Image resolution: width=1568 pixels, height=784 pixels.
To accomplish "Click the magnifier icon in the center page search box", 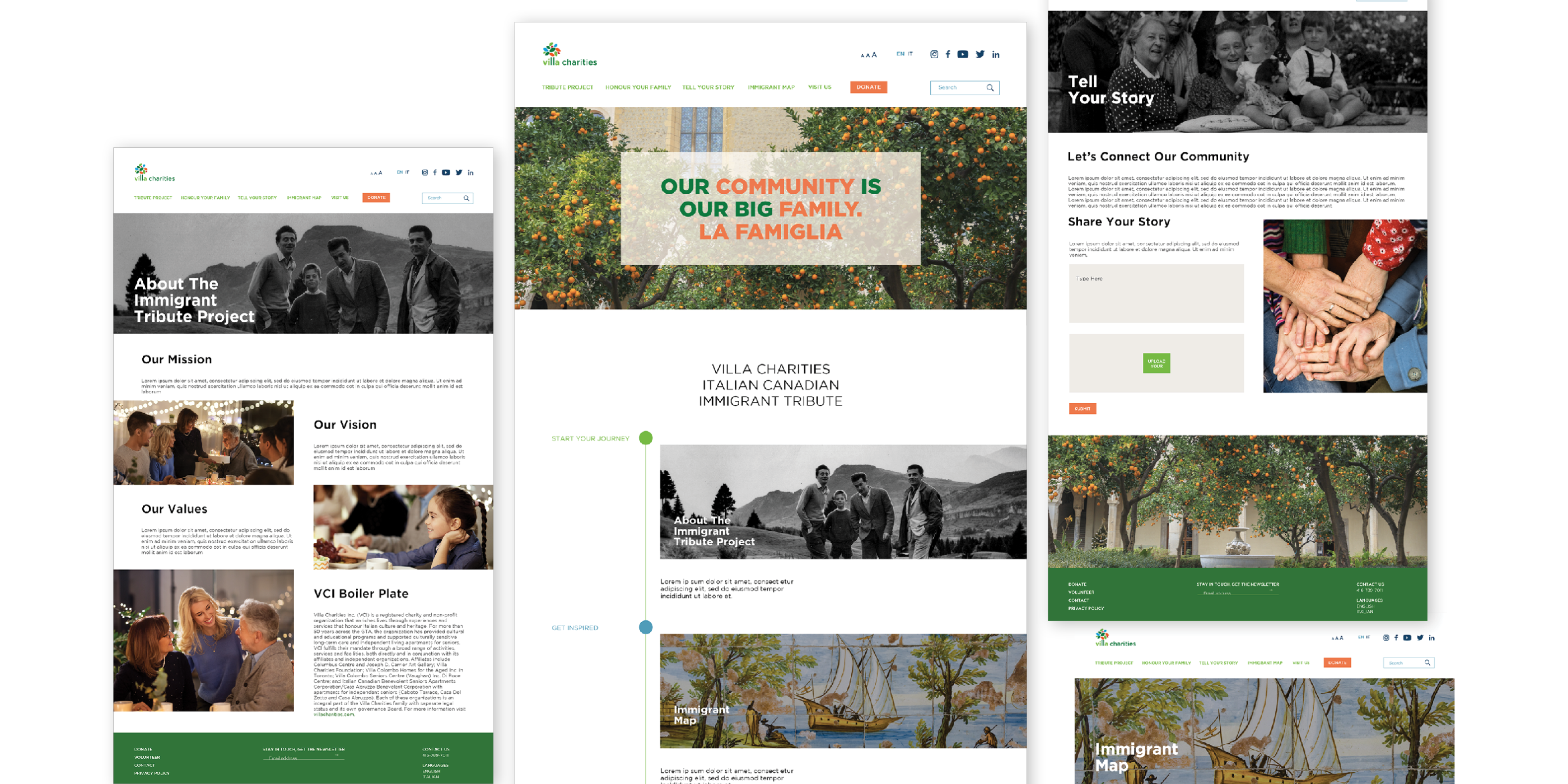I will [x=990, y=88].
